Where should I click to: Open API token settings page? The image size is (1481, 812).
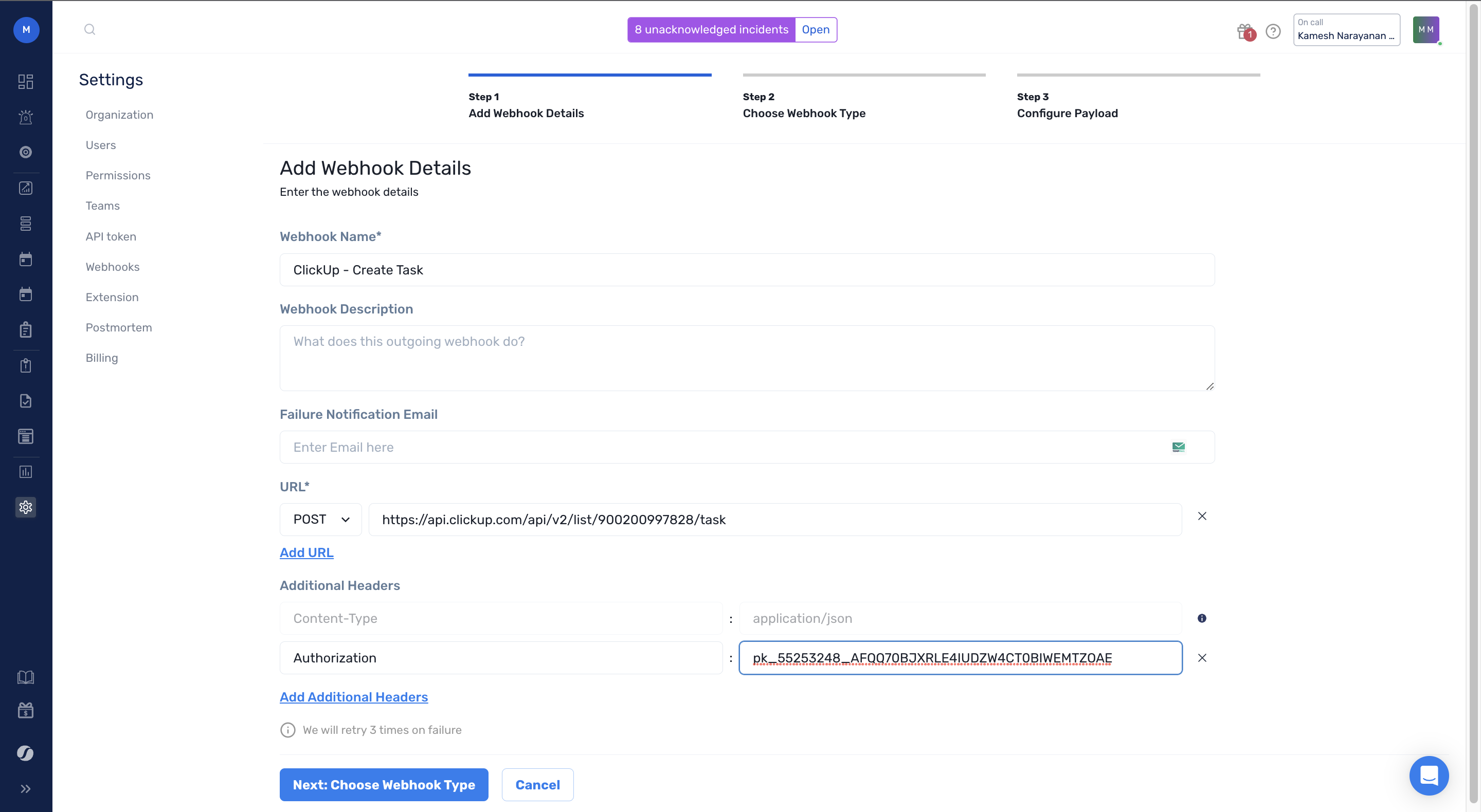pyautogui.click(x=111, y=236)
